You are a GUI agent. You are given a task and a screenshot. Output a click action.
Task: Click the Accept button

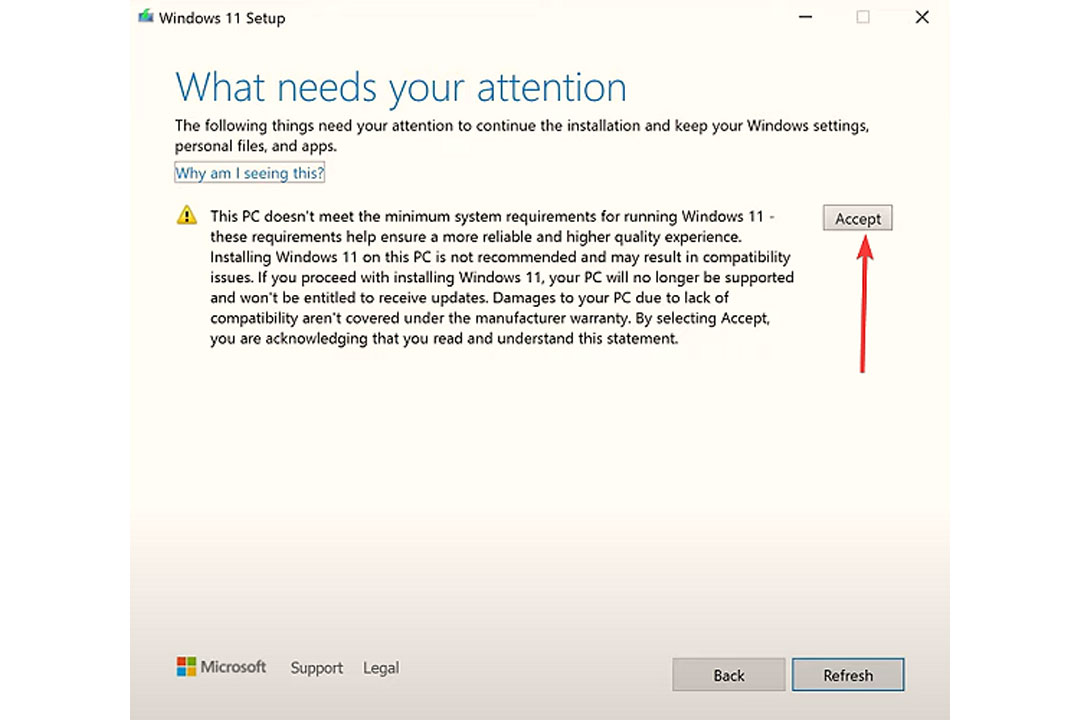tap(858, 218)
